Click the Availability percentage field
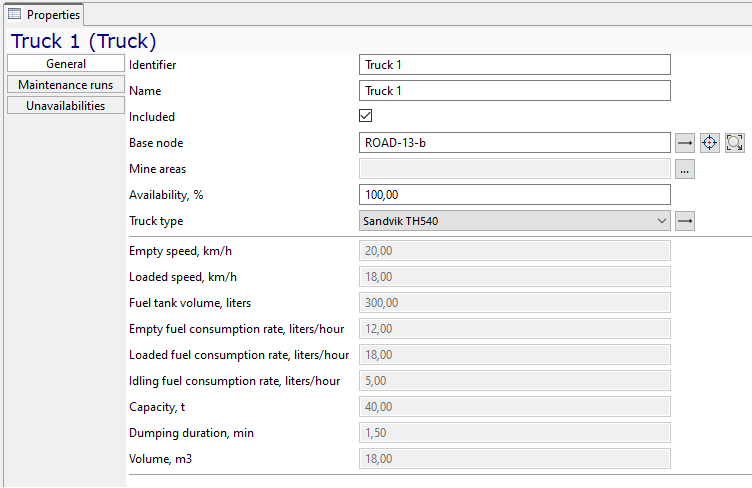Image resolution: width=752 pixels, height=488 pixels. point(515,195)
